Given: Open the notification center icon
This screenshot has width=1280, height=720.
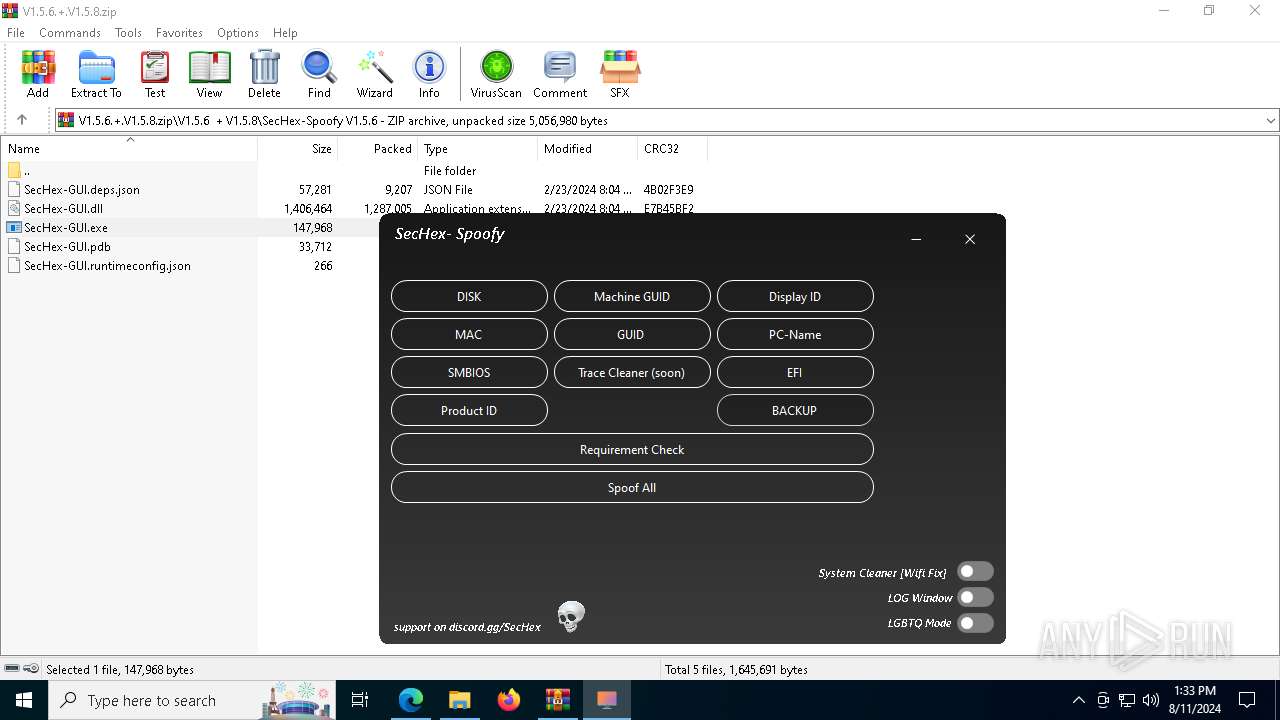Looking at the screenshot, I should 1247,700.
